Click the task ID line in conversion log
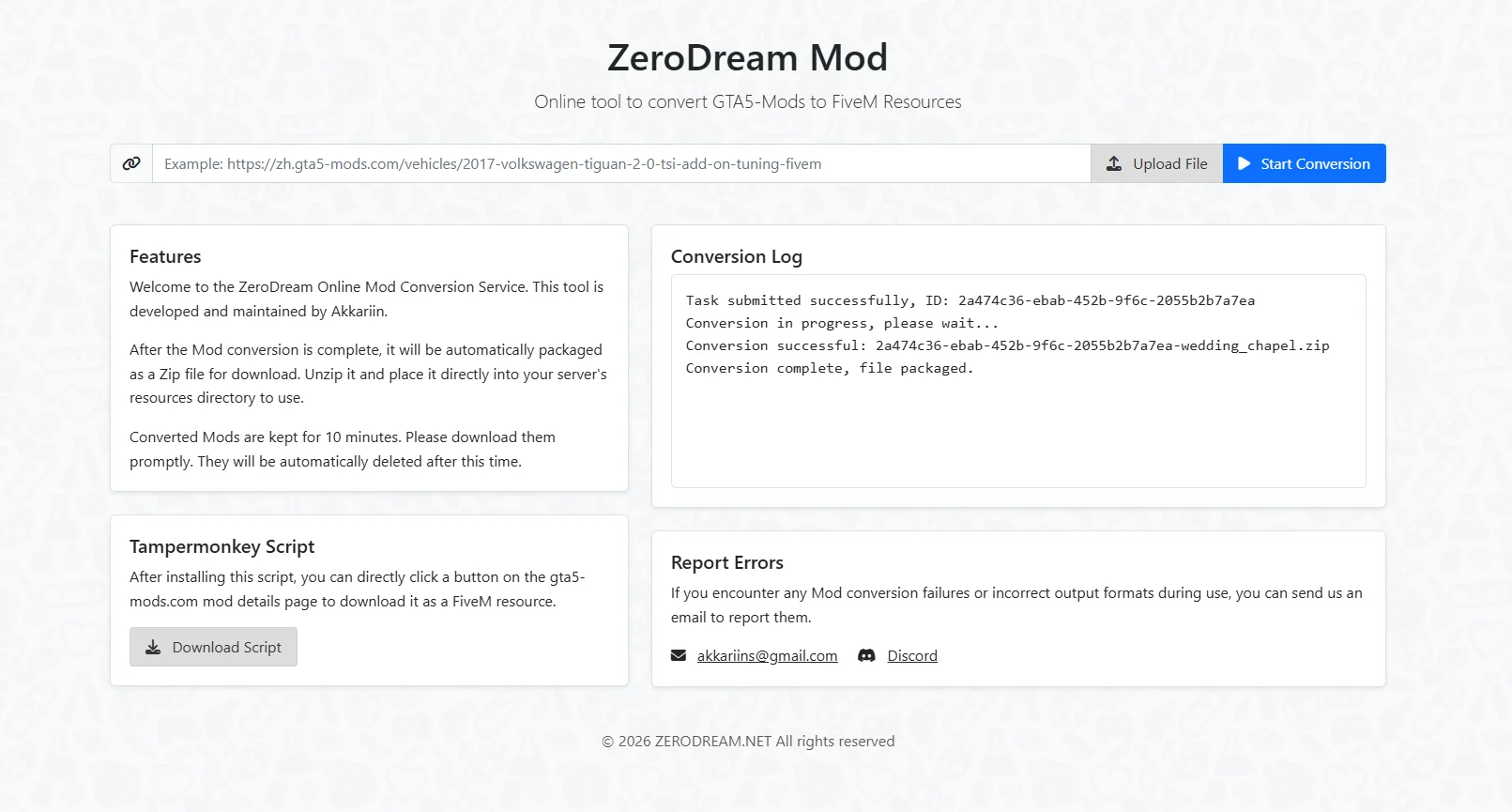This screenshot has height=812, width=1512. pos(970,300)
